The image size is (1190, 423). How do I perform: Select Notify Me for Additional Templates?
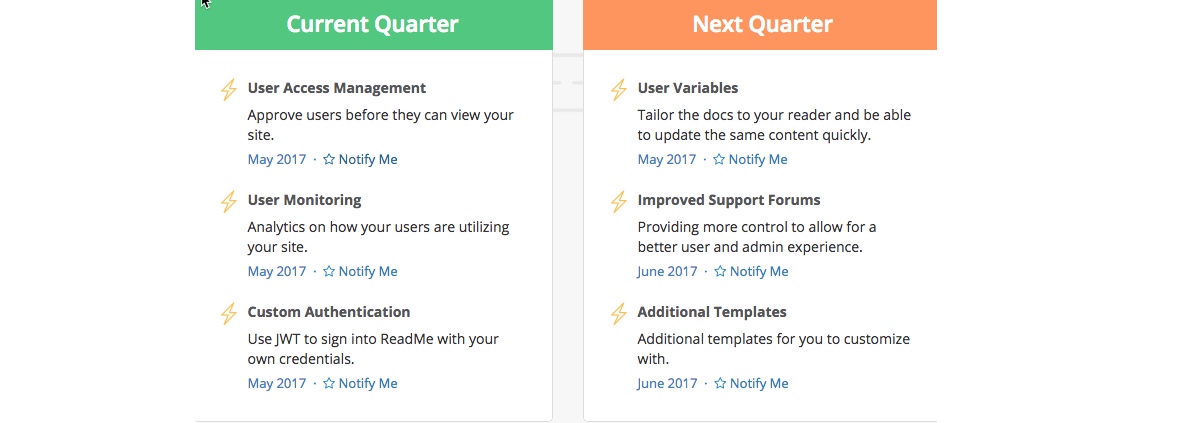click(751, 384)
